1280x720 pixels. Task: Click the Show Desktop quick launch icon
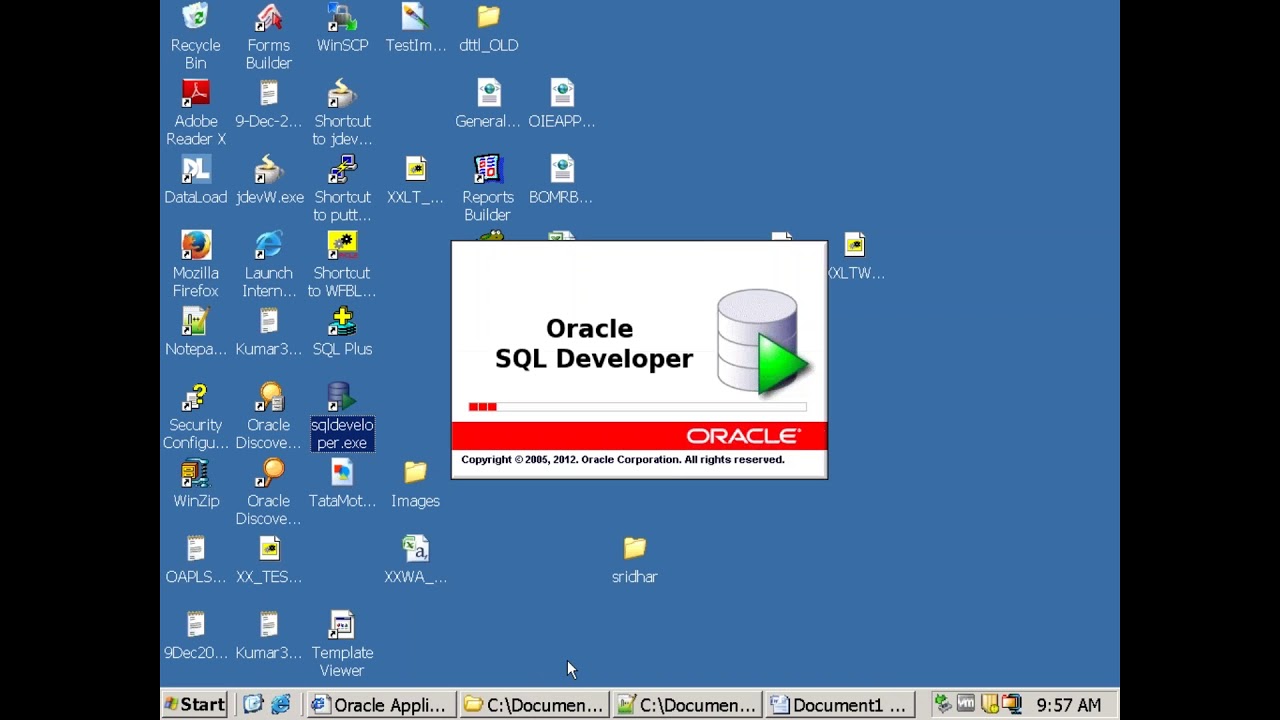click(253, 705)
